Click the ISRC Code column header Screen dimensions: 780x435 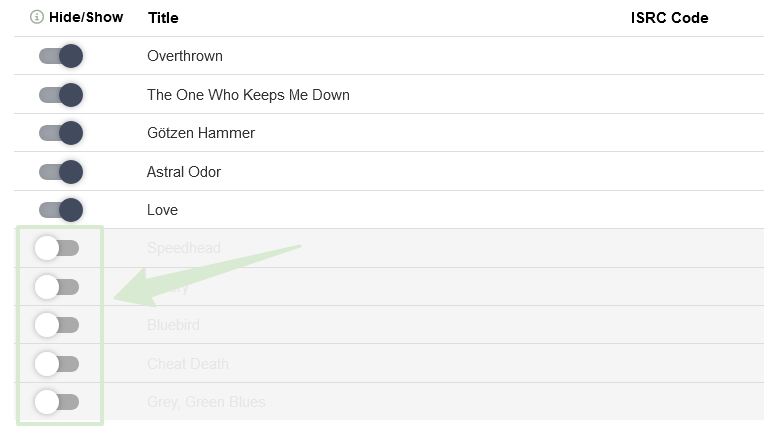[x=669, y=18]
